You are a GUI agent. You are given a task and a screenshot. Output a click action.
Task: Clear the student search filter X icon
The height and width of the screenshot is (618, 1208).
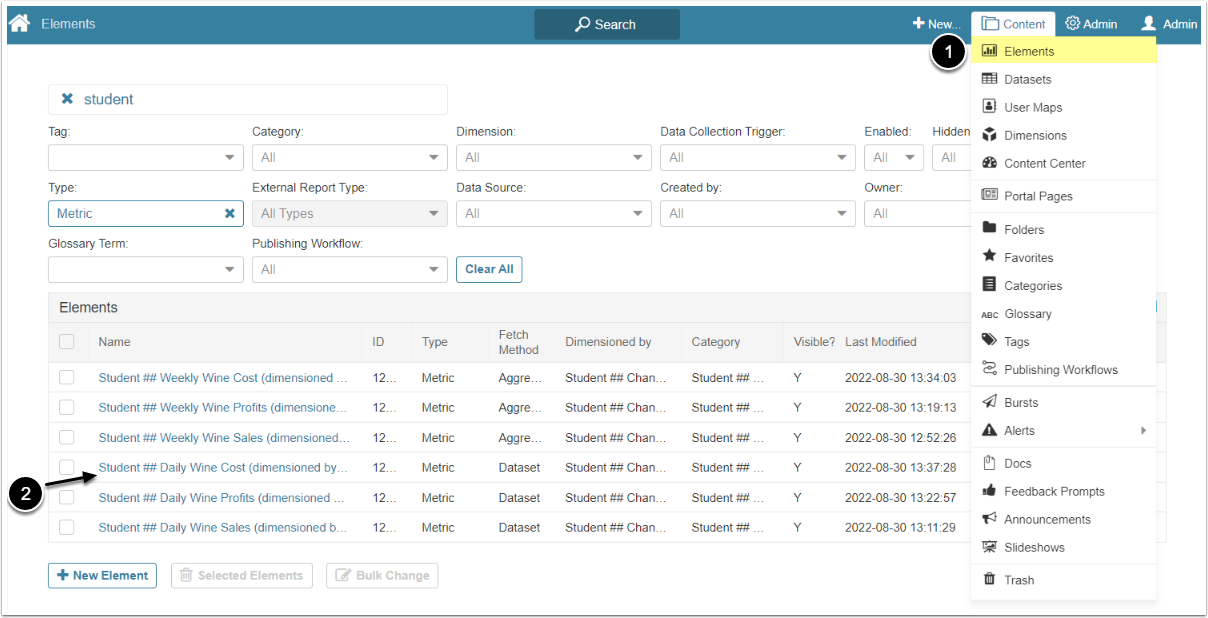click(x=67, y=99)
